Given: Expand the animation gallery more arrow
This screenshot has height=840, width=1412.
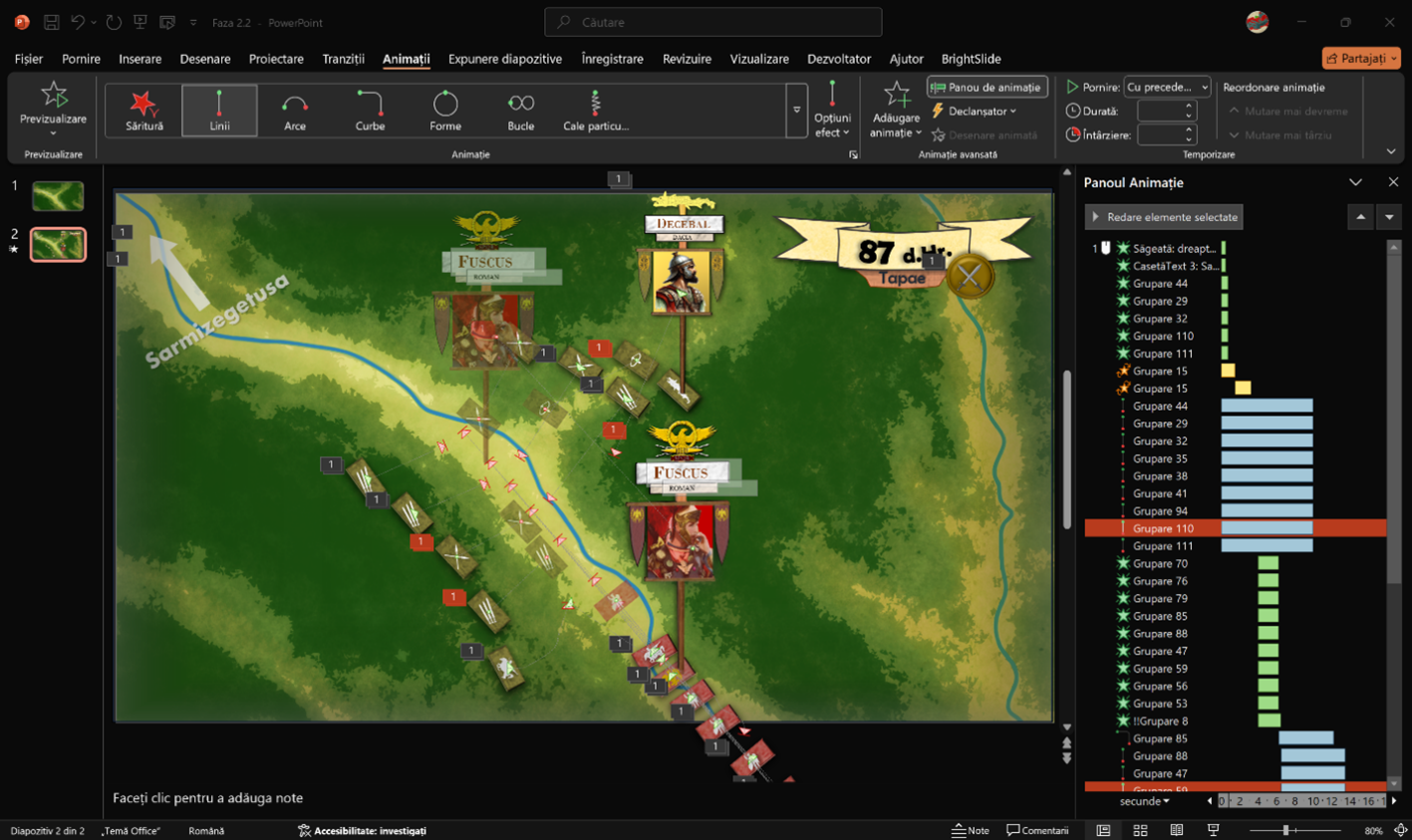Looking at the screenshot, I should coord(796,110).
